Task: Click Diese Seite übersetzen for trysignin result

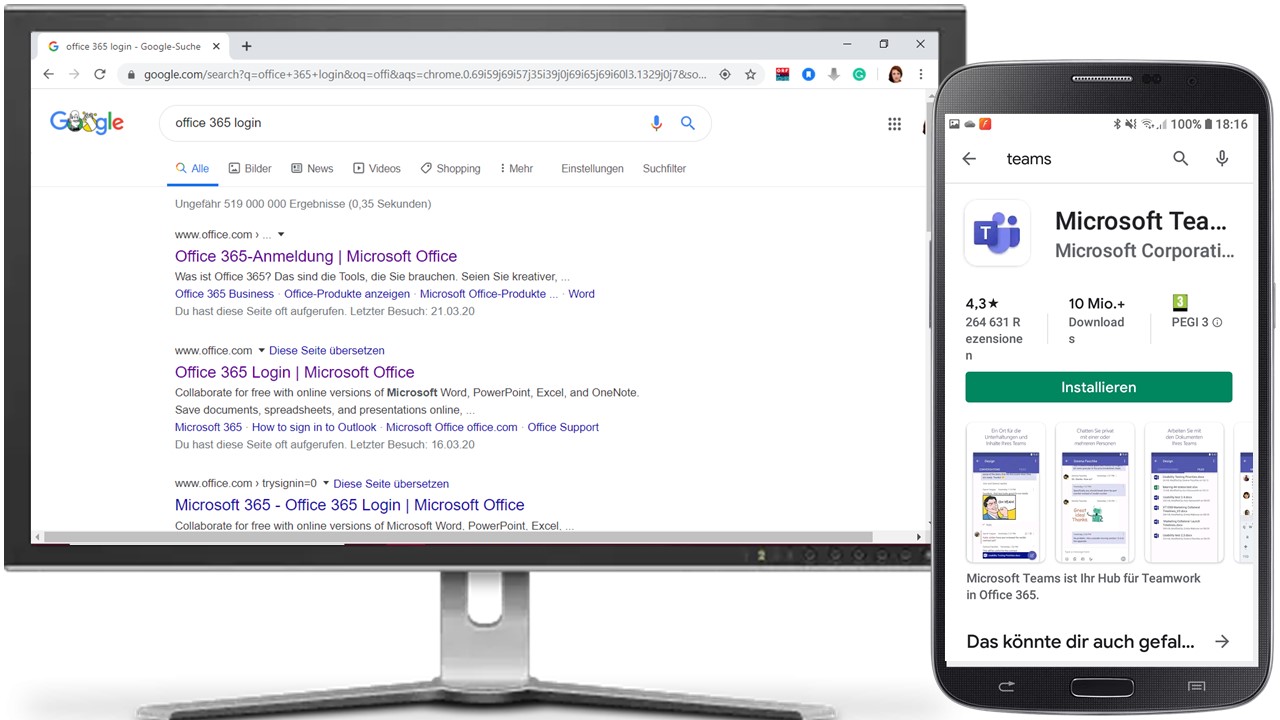Action: click(391, 484)
